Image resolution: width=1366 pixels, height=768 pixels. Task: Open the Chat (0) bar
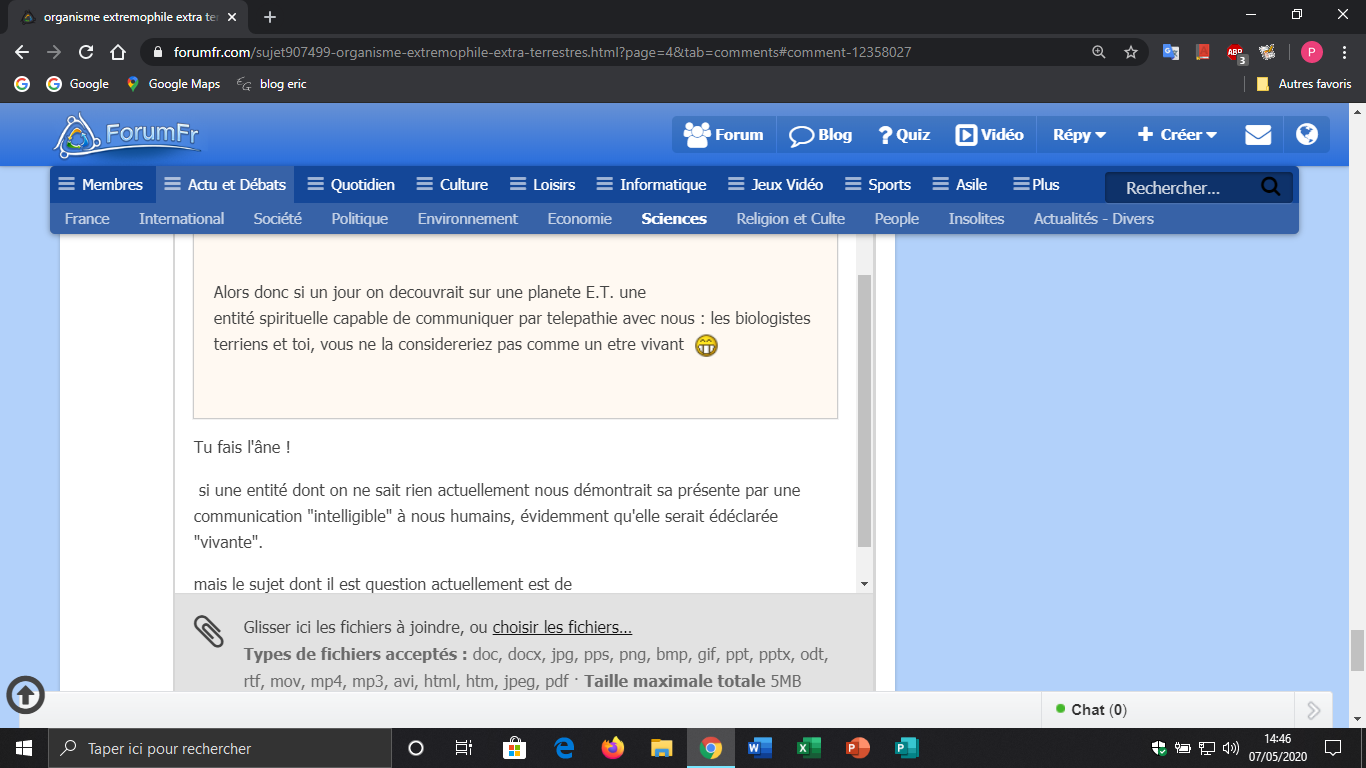[1168, 710]
